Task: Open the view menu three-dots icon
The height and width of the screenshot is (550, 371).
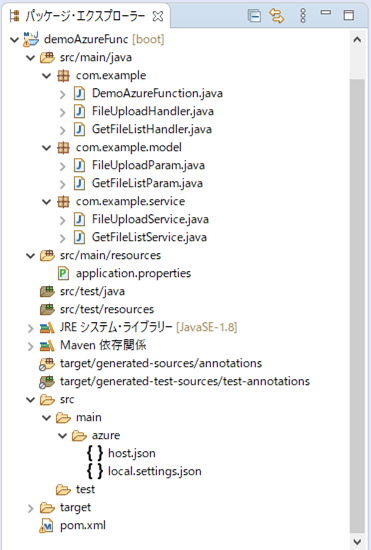Action: click(x=303, y=16)
